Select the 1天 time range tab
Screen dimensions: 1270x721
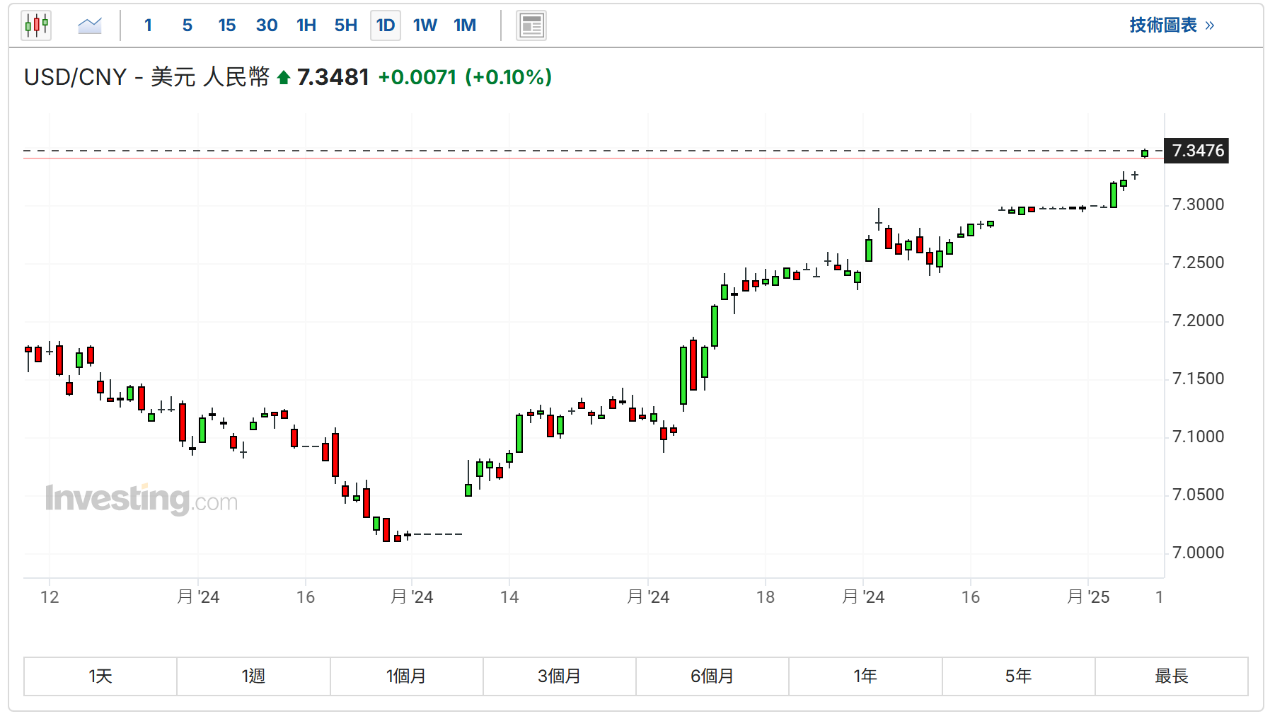[100, 676]
